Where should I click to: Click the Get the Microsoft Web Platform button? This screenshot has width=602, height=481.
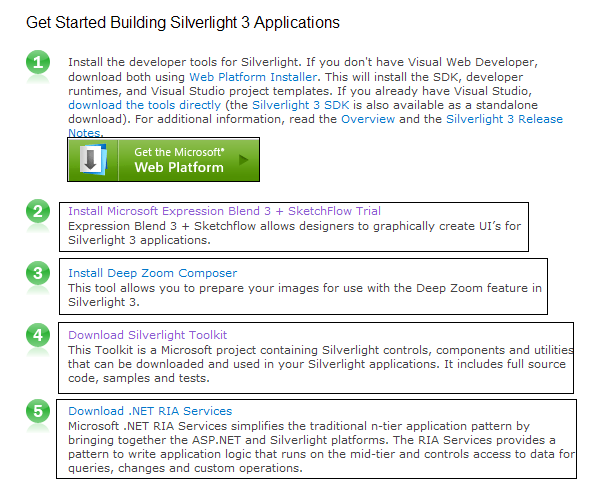coord(164,160)
